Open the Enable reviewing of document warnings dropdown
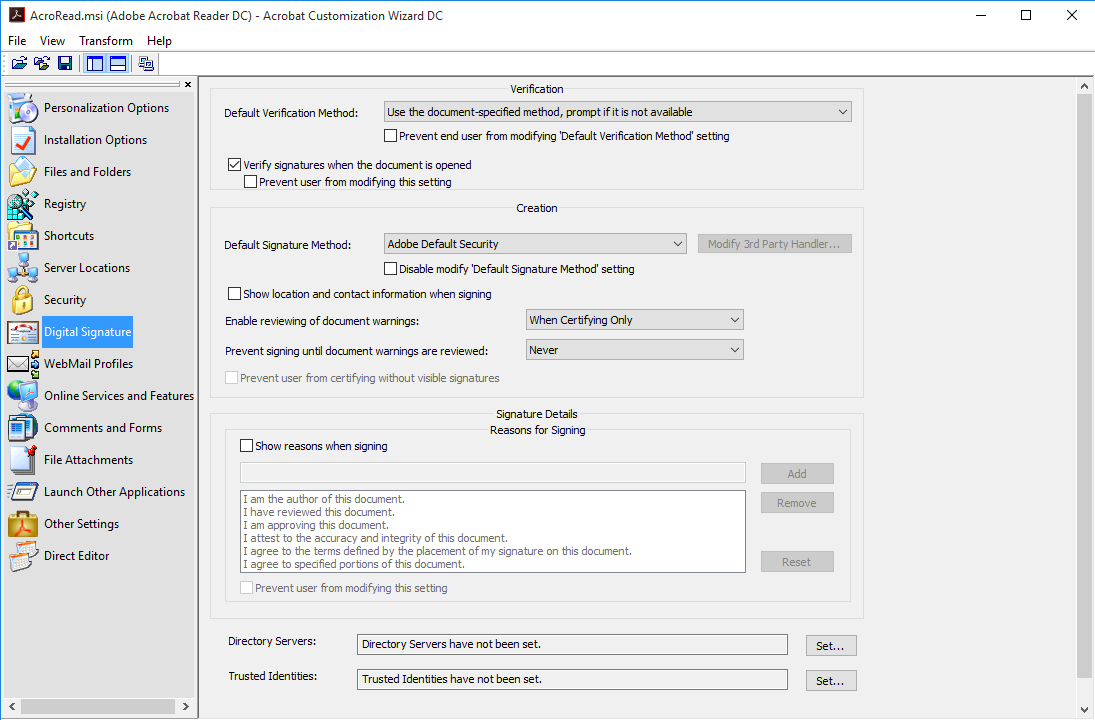The image size is (1095, 720). click(x=634, y=320)
